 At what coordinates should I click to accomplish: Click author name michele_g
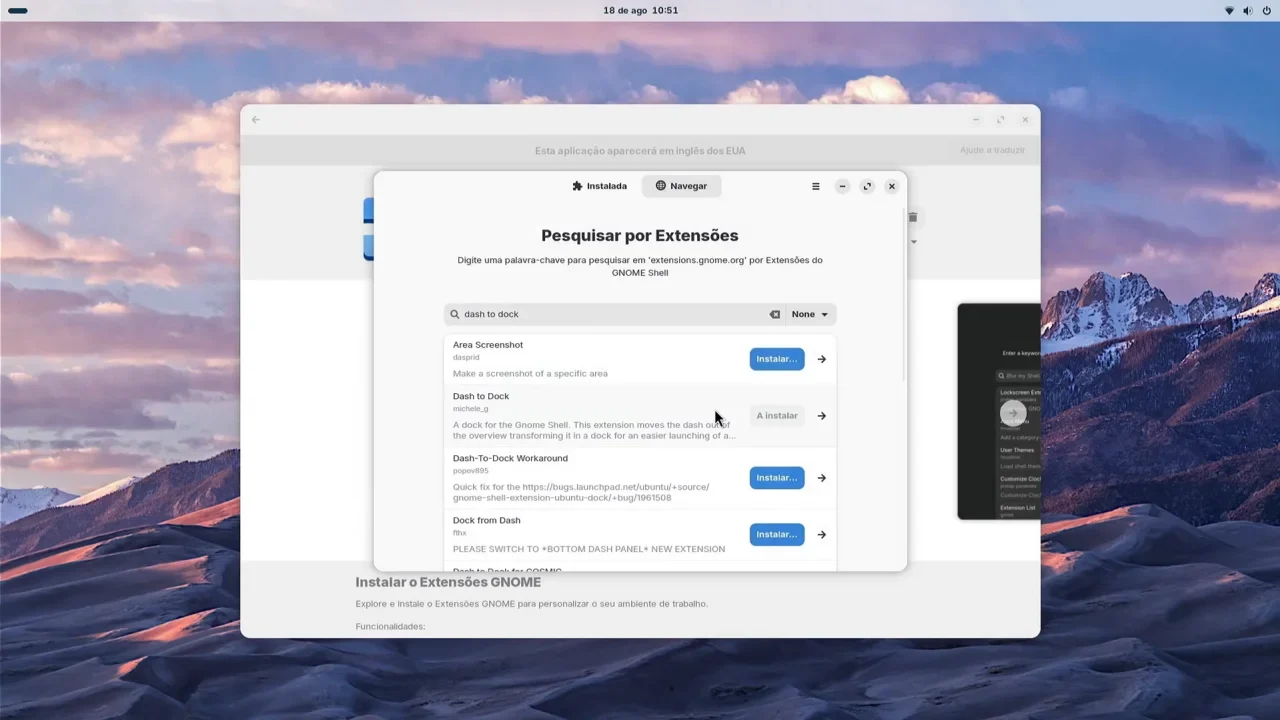471,409
